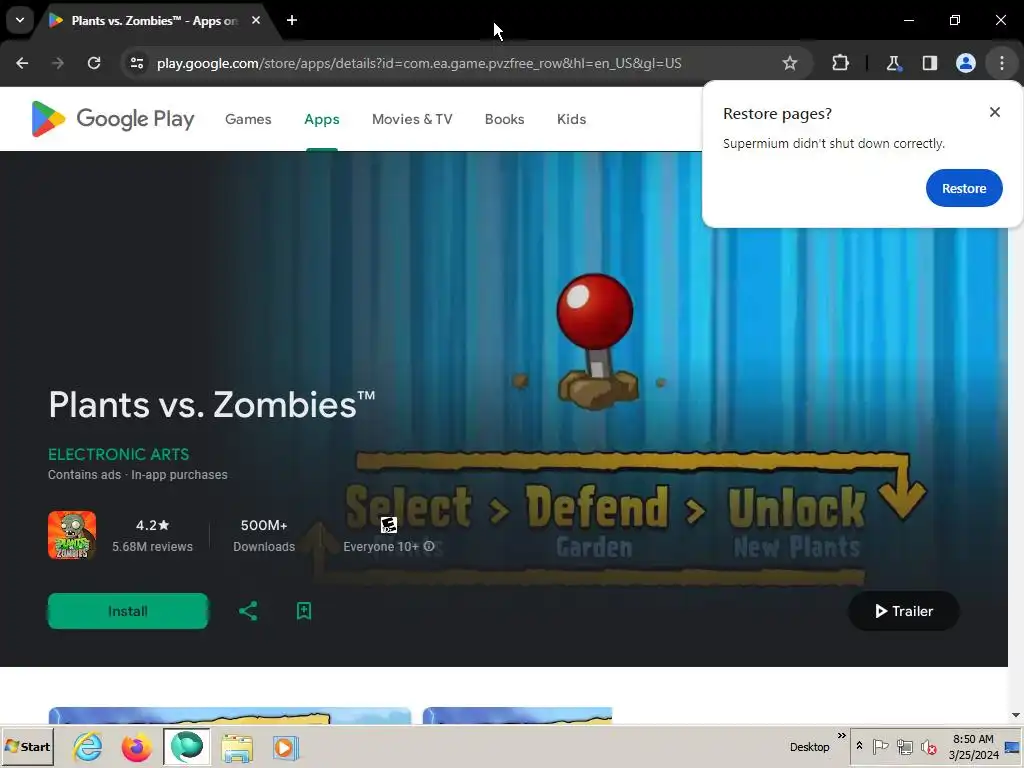Open the tab search dropdown arrow
The image size is (1024, 768).
20,20
